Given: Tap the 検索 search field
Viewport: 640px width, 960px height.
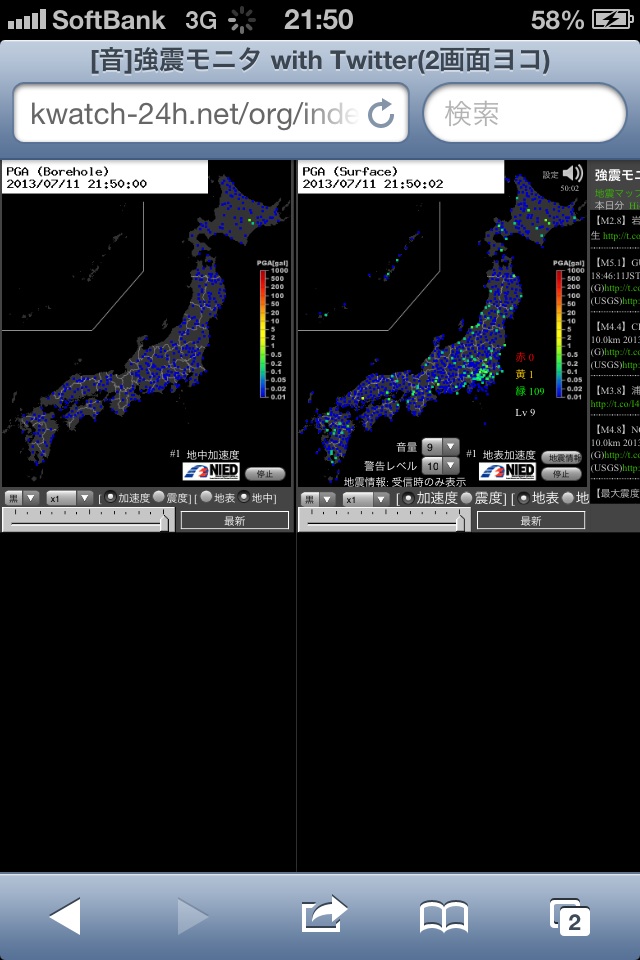Looking at the screenshot, I should (525, 113).
